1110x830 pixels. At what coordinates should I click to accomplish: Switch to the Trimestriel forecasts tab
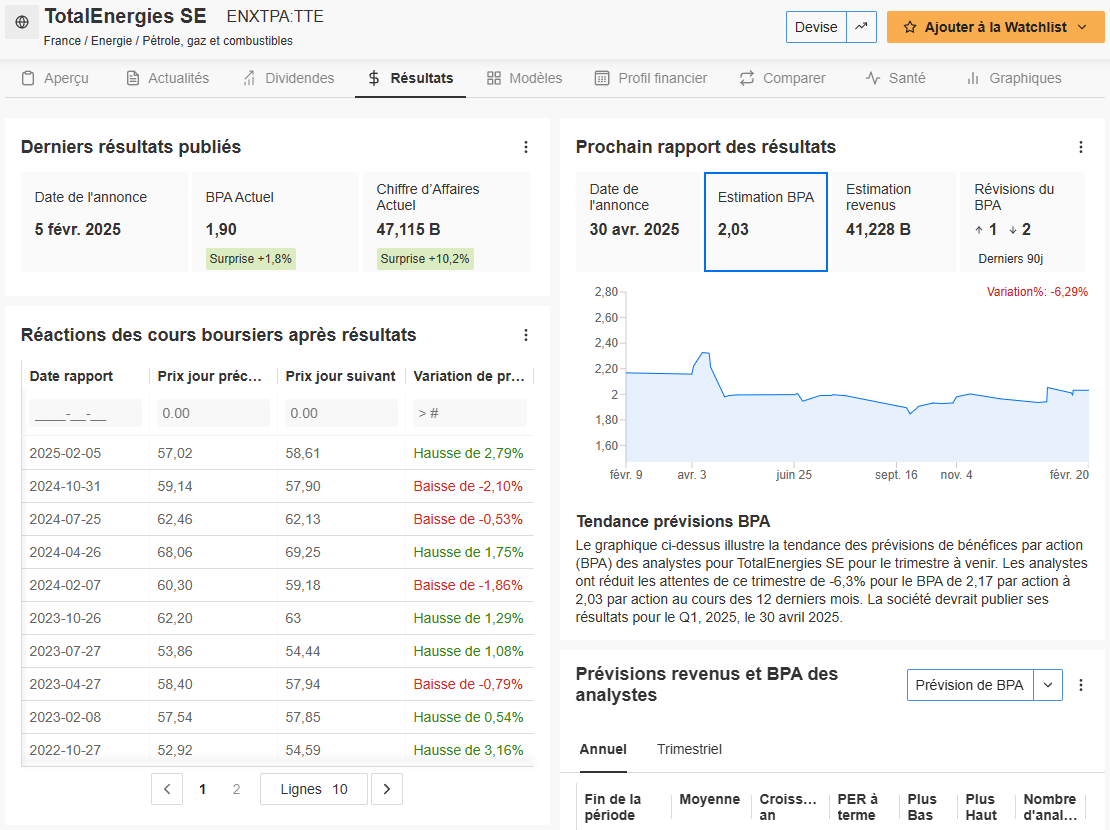(690, 749)
